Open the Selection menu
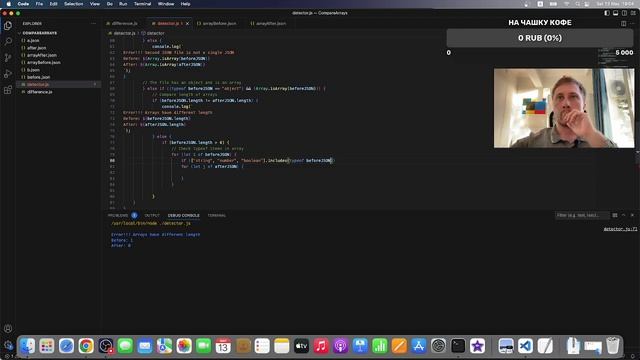 73,4
